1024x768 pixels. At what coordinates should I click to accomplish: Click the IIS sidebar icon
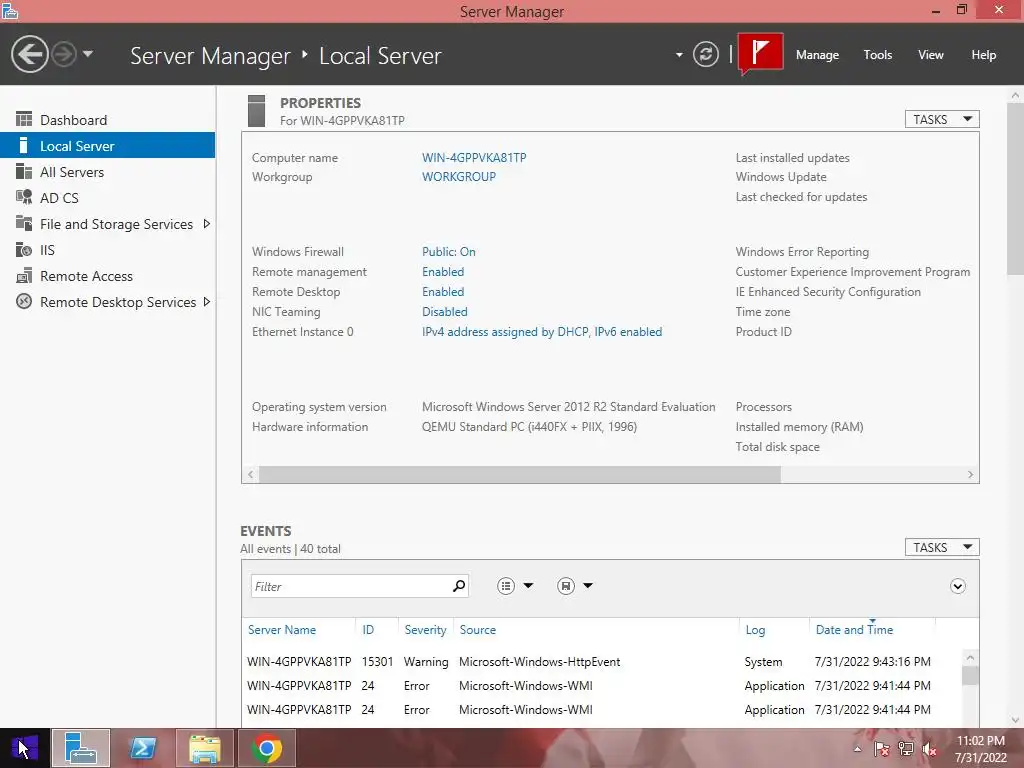tap(24, 249)
